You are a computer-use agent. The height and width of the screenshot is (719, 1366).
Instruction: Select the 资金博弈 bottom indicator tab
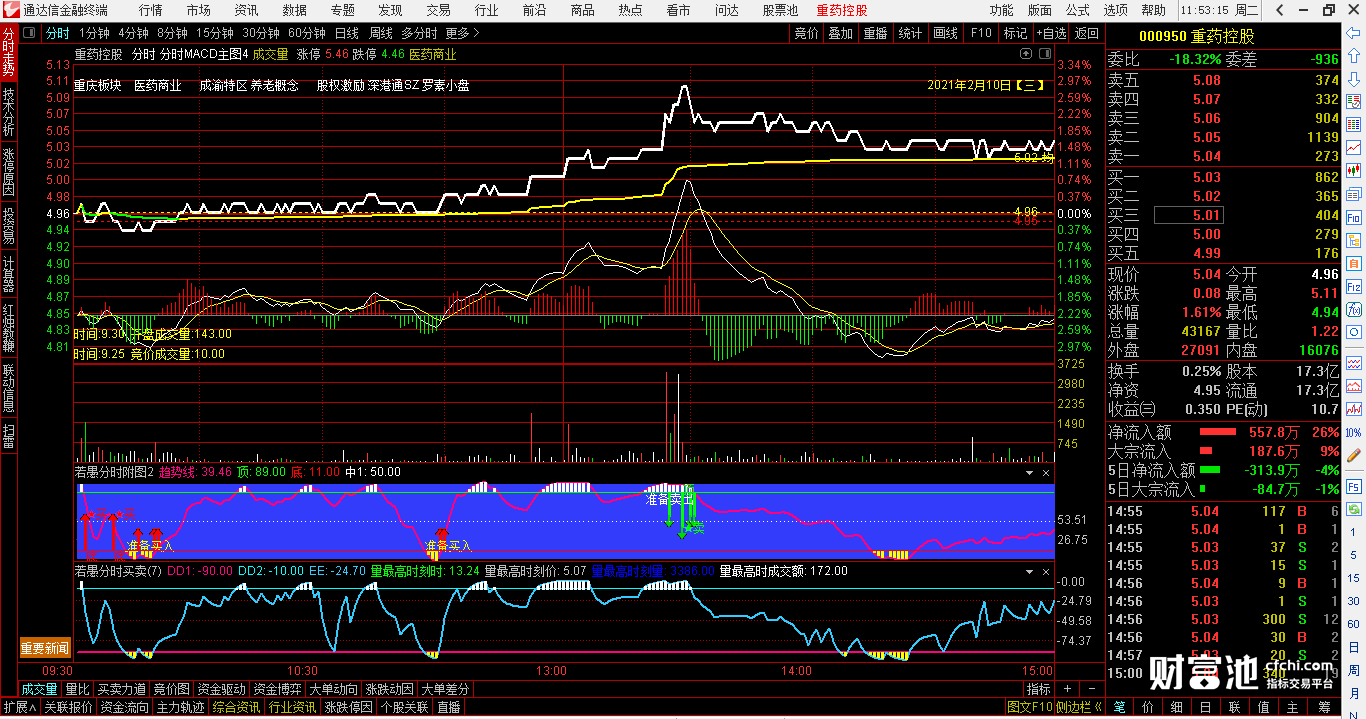point(277,689)
